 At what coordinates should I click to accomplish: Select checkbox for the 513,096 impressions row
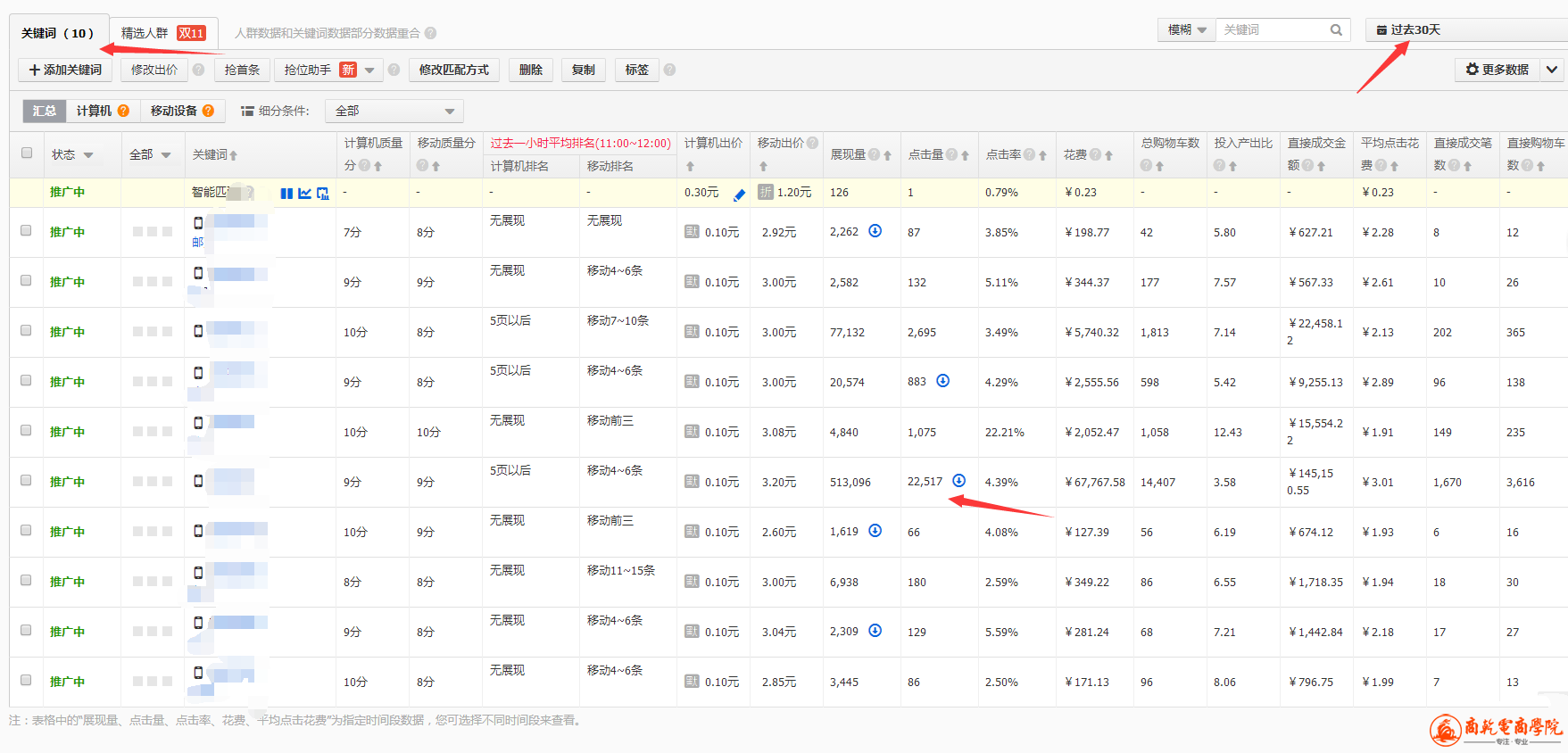click(27, 481)
